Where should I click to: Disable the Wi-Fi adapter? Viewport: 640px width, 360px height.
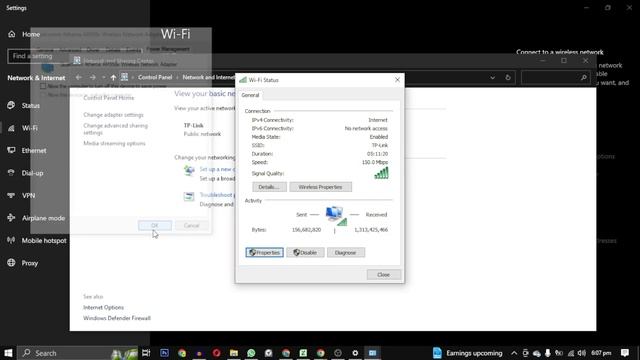click(305, 253)
